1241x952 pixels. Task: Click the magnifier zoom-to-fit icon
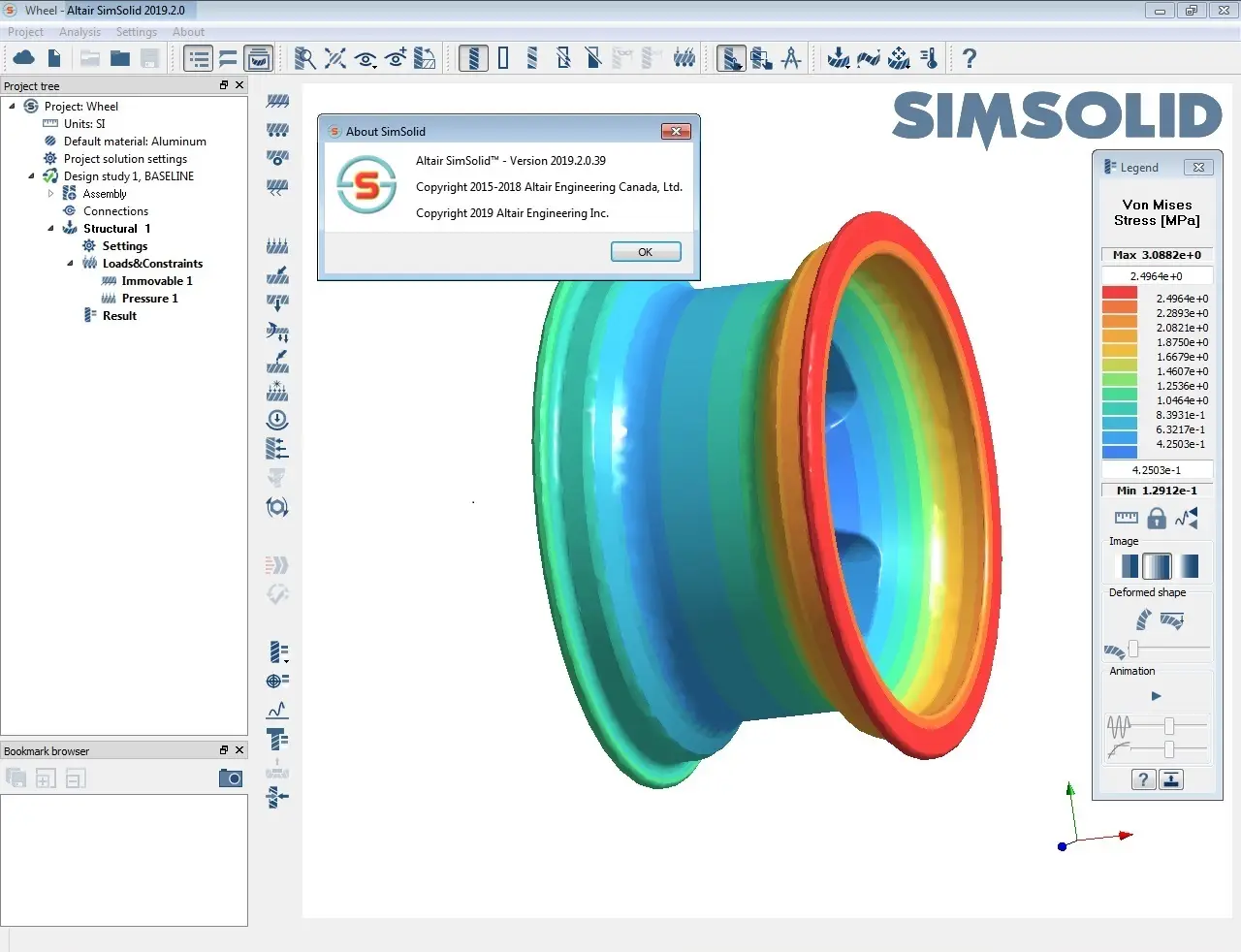pos(304,58)
